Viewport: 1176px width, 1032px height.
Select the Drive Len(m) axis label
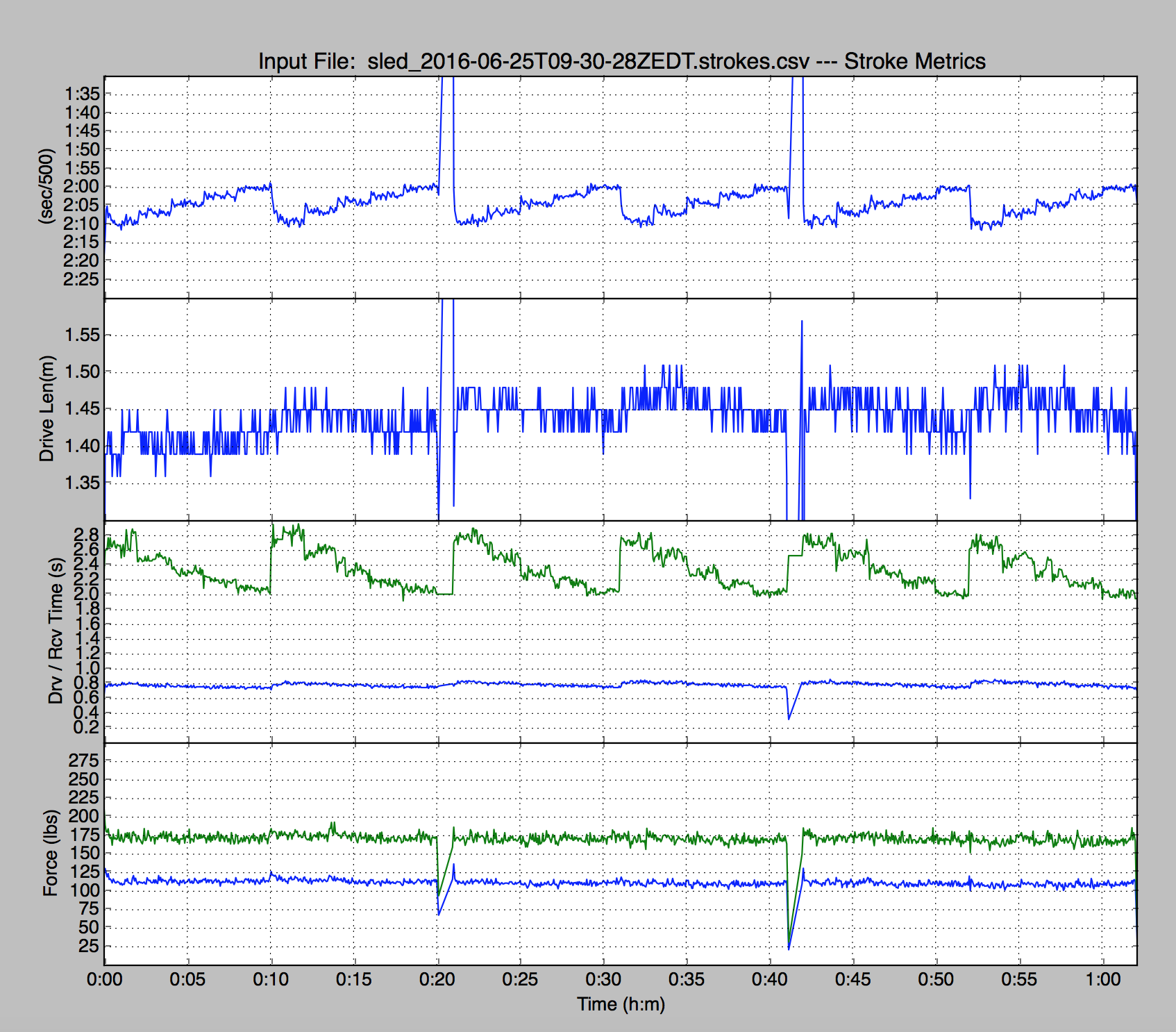click(x=47, y=408)
